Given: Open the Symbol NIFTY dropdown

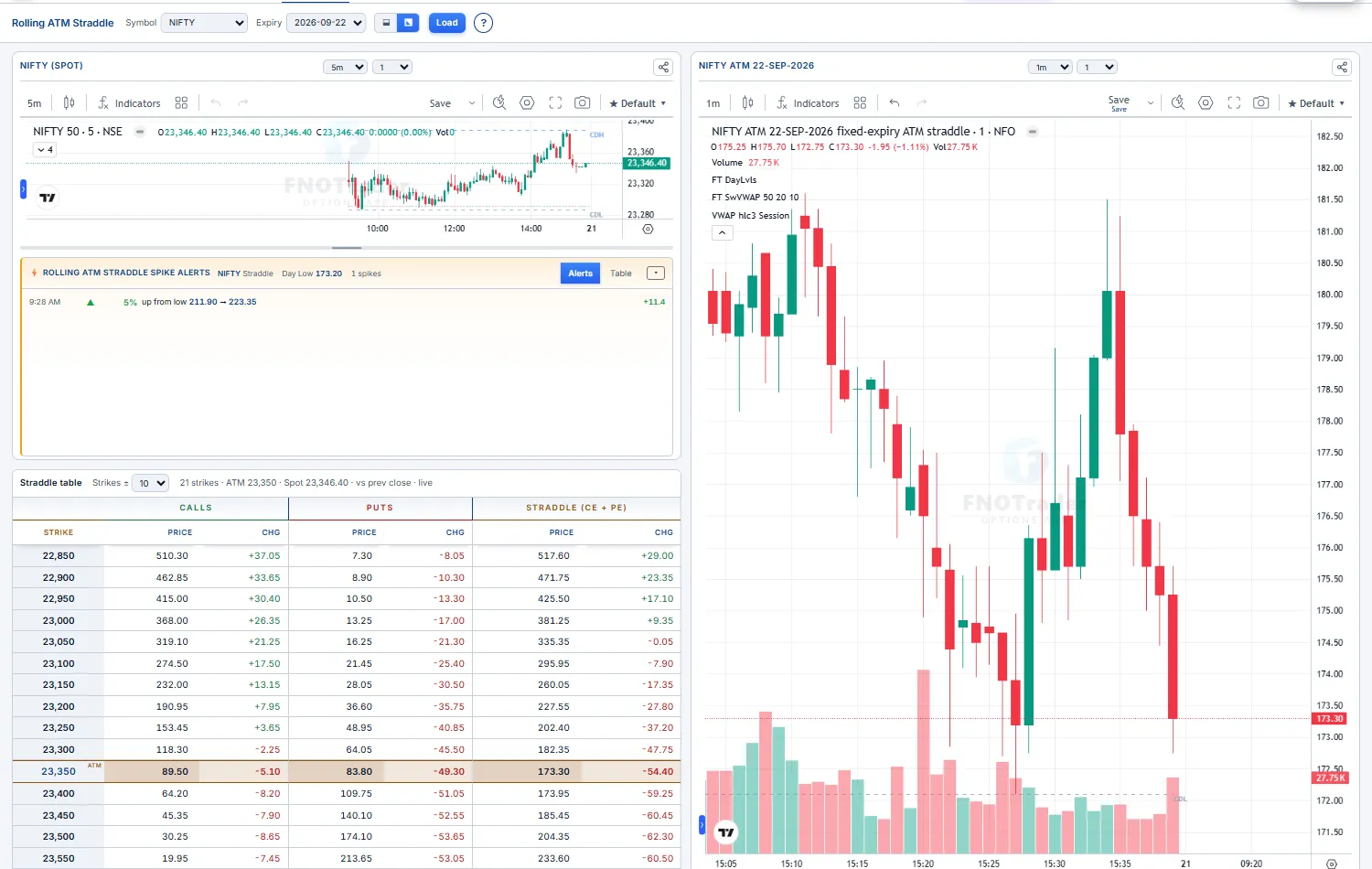Looking at the screenshot, I should click(204, 23).
